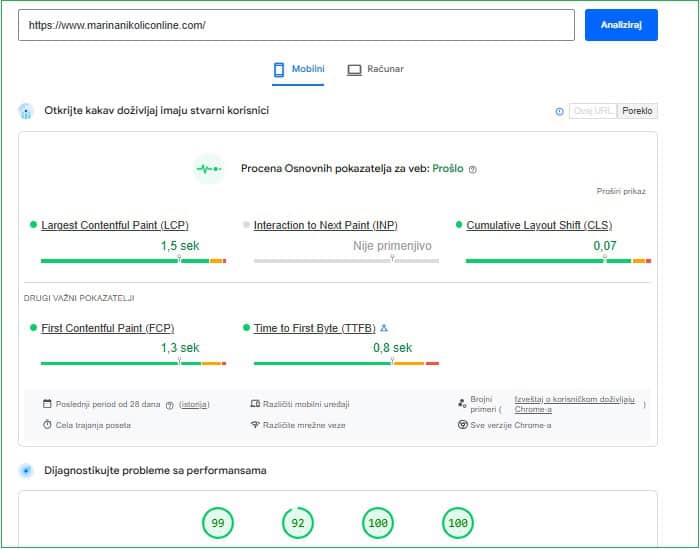700x549 pixels.
Task: Click the performance diagnostics section icon
Action: [x=26, y=470]
